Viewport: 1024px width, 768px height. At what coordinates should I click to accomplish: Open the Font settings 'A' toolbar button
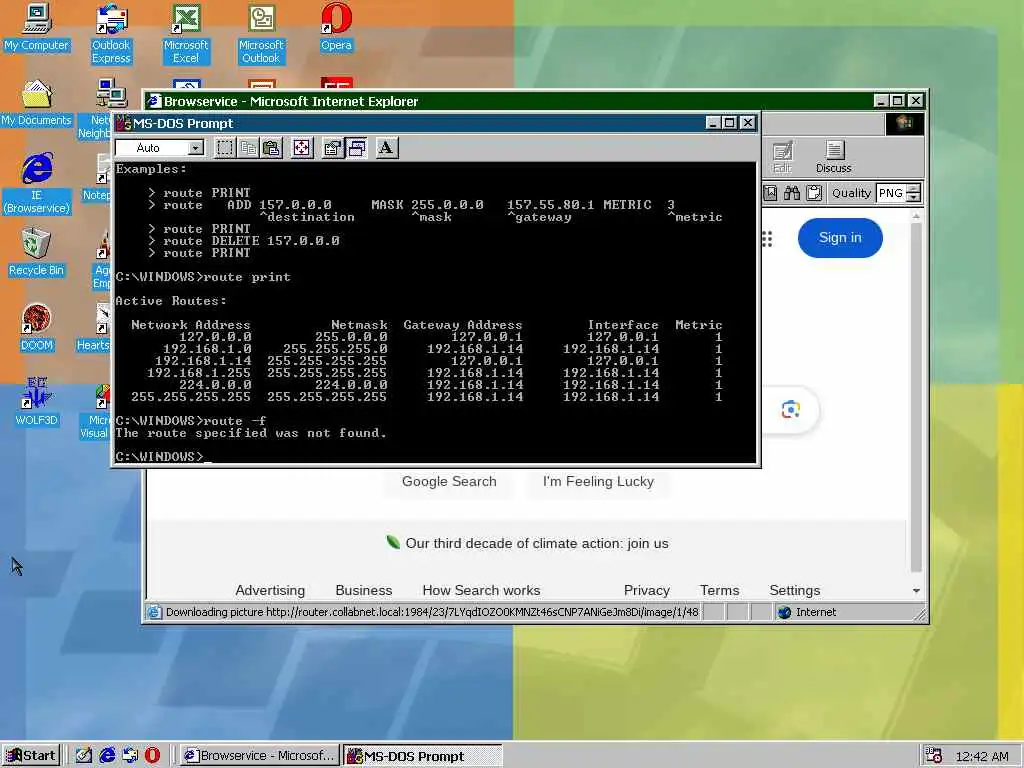click(387, 148)
